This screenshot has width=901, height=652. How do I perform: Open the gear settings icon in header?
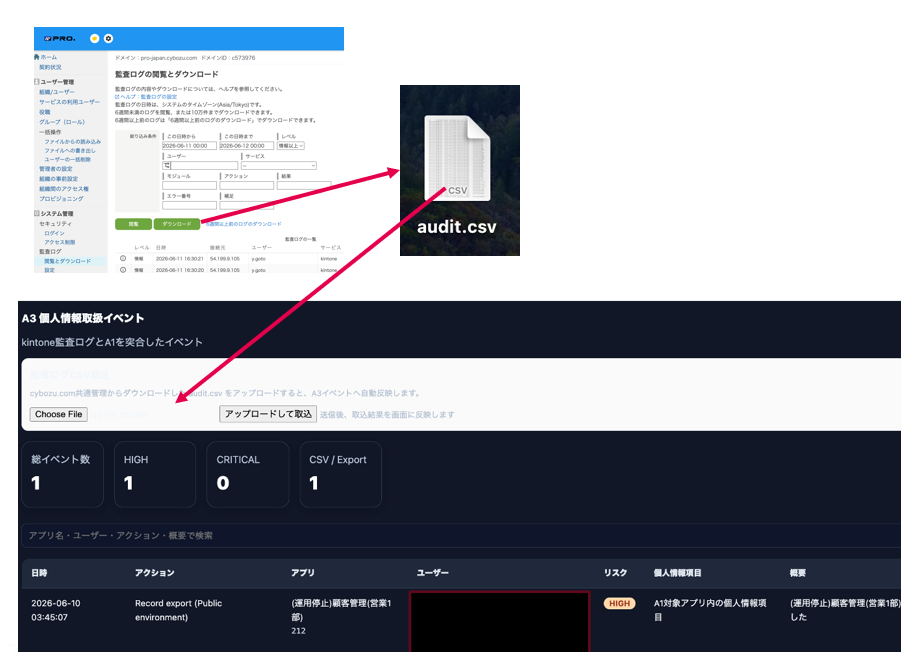tap(108, 38)
